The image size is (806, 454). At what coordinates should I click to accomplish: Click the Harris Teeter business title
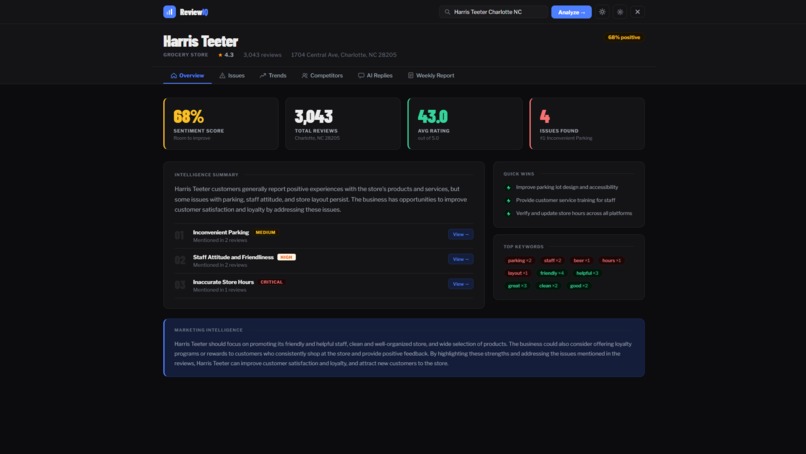click(200, 41)
